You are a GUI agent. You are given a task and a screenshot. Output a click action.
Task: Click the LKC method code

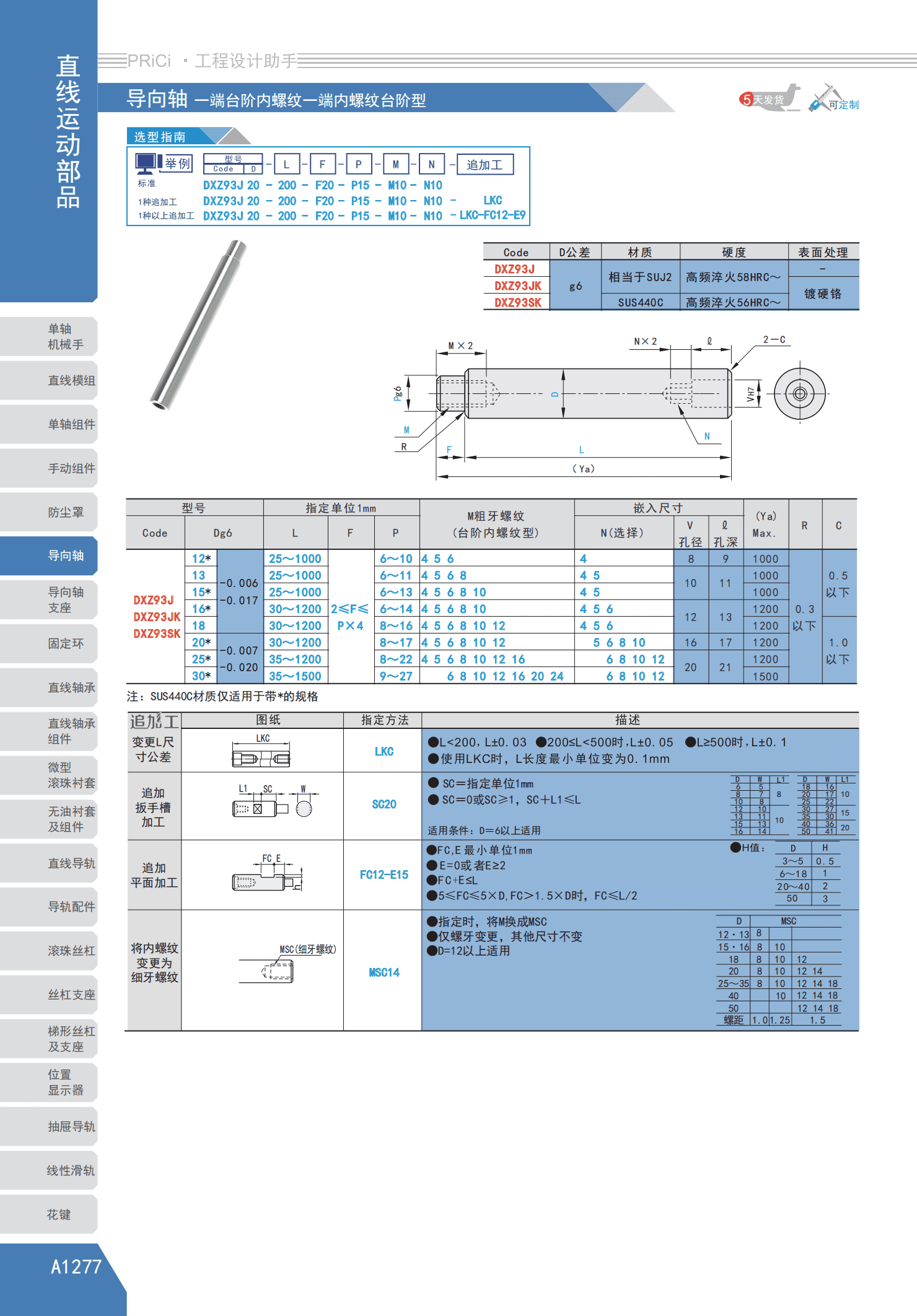384,751
